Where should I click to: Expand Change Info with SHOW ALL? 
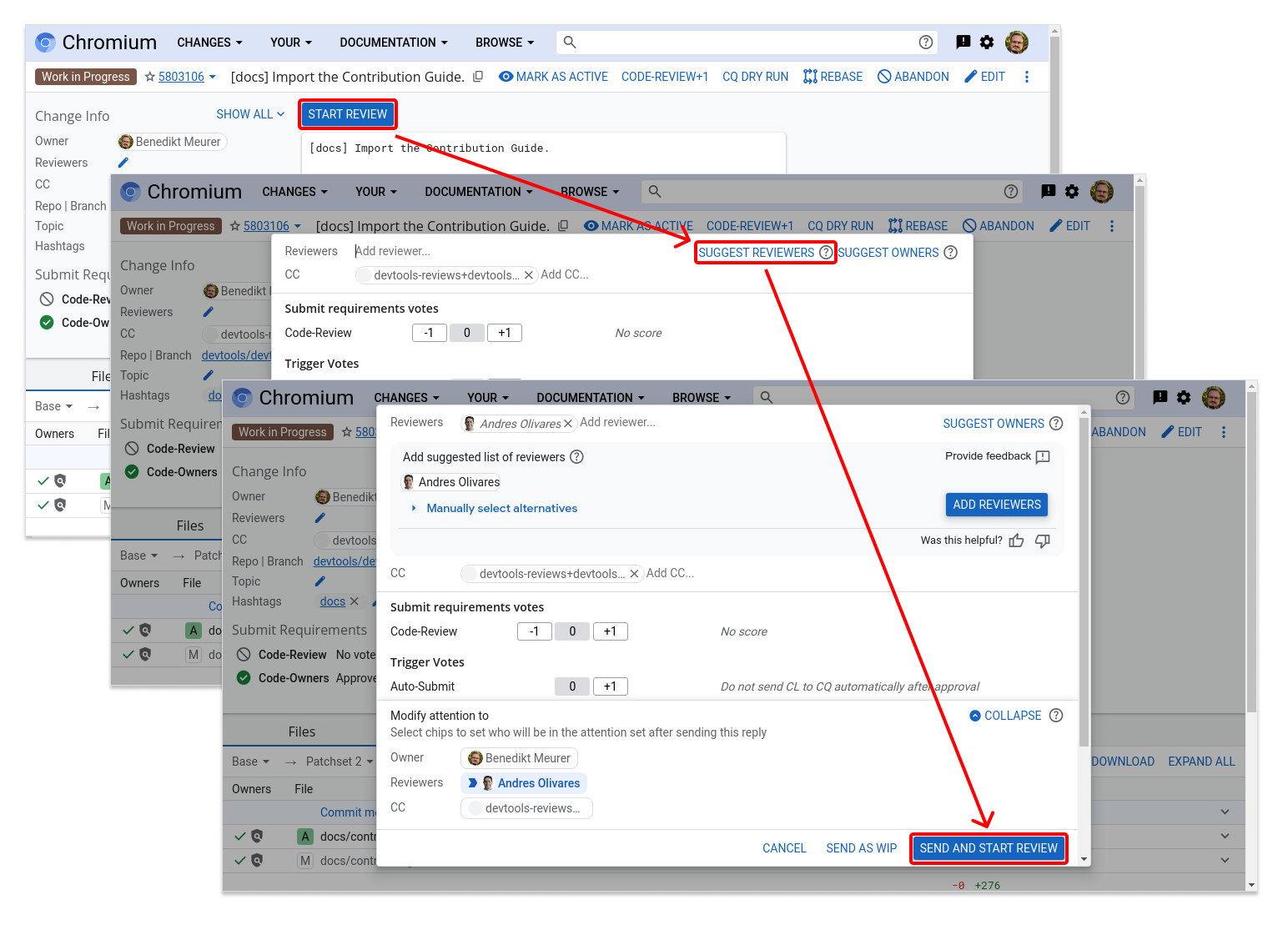[250, 114]
